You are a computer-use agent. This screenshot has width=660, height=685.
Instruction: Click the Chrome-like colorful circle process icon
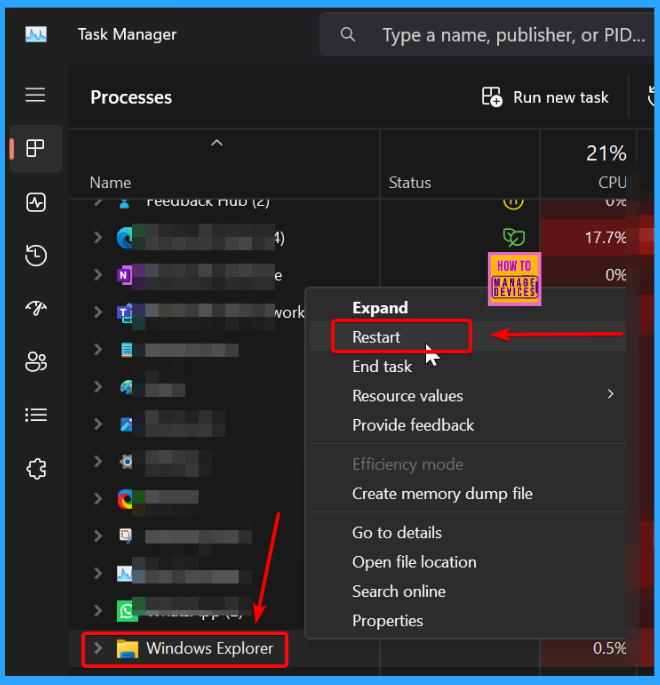tap(125, 499)
